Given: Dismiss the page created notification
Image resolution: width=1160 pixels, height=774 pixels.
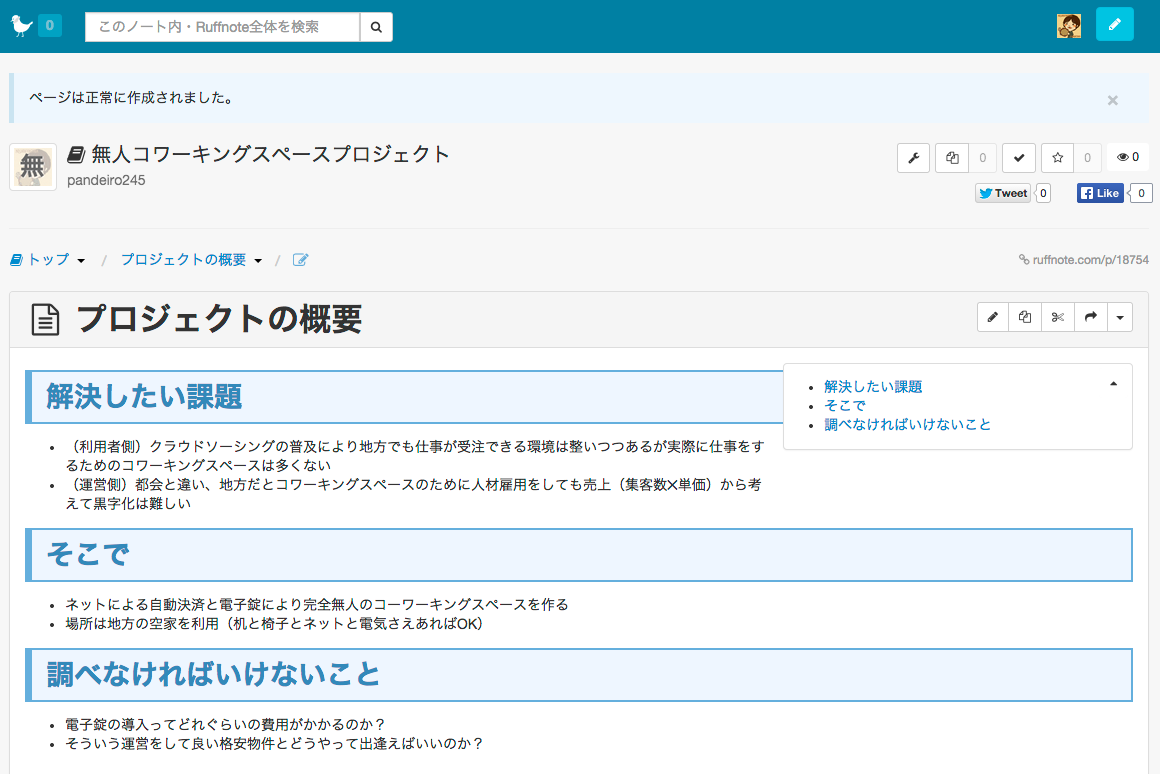Looking at the screenshot, I should [x=1112, y=100].
